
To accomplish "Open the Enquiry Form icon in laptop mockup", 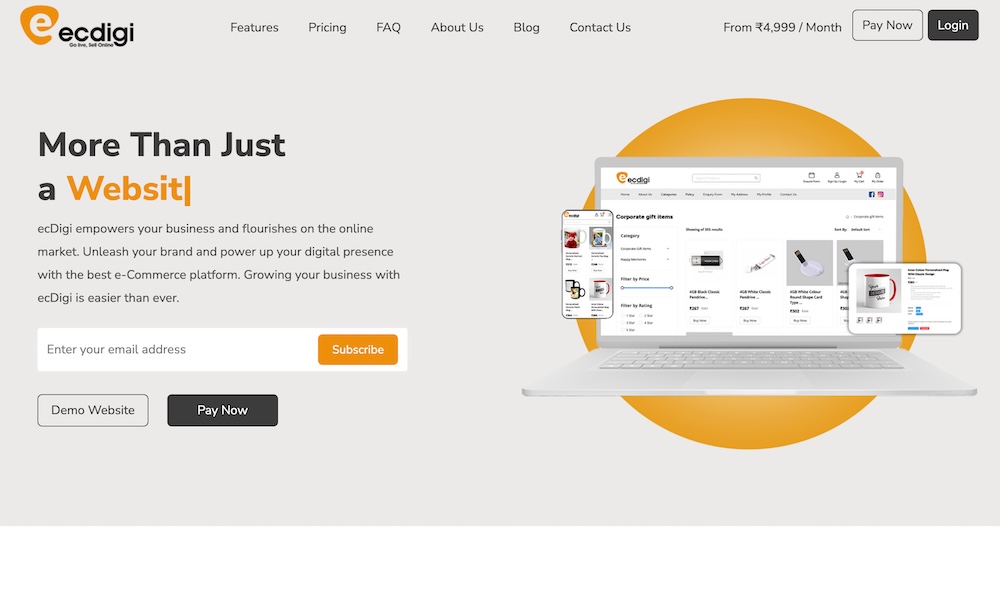I will pos(812,175).
